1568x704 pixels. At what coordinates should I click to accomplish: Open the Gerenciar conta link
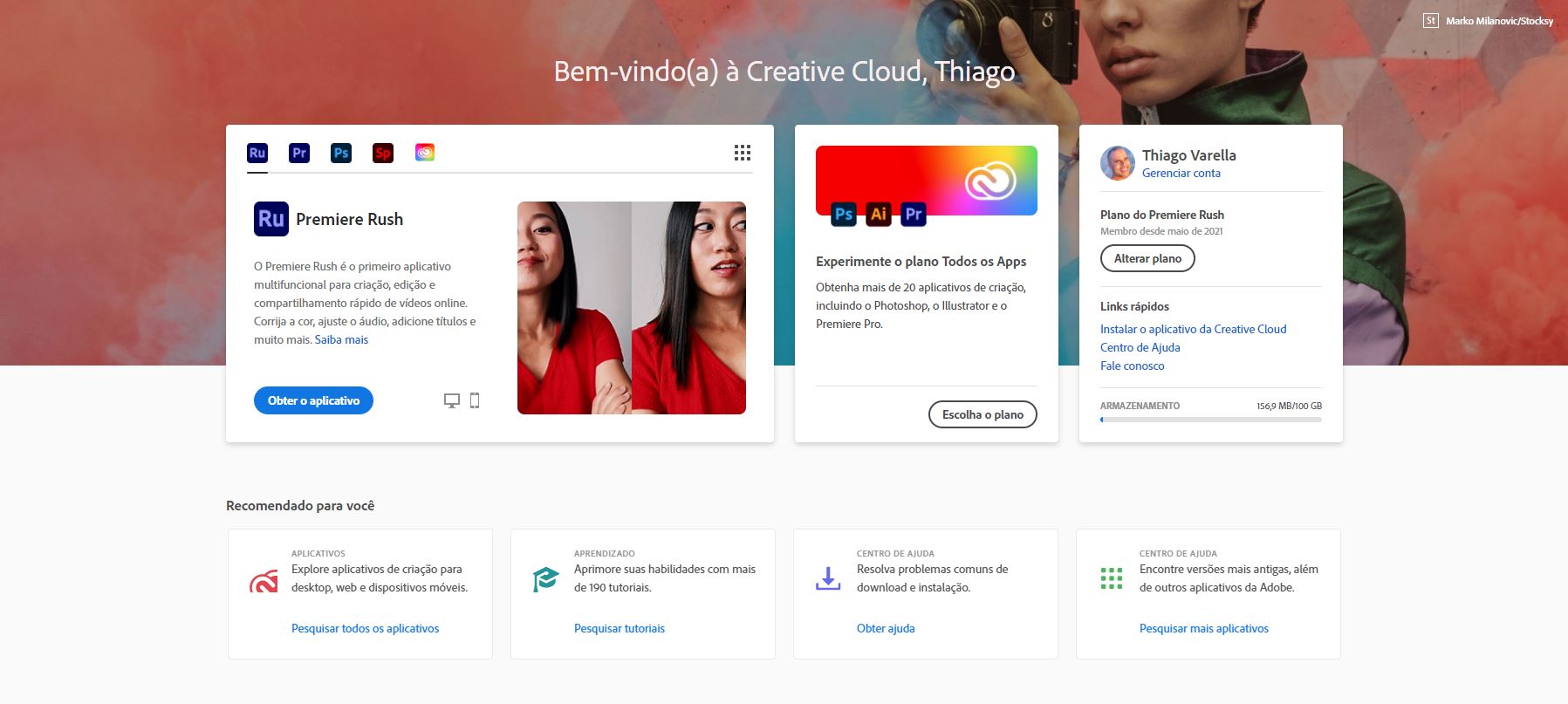[1181, 173]
